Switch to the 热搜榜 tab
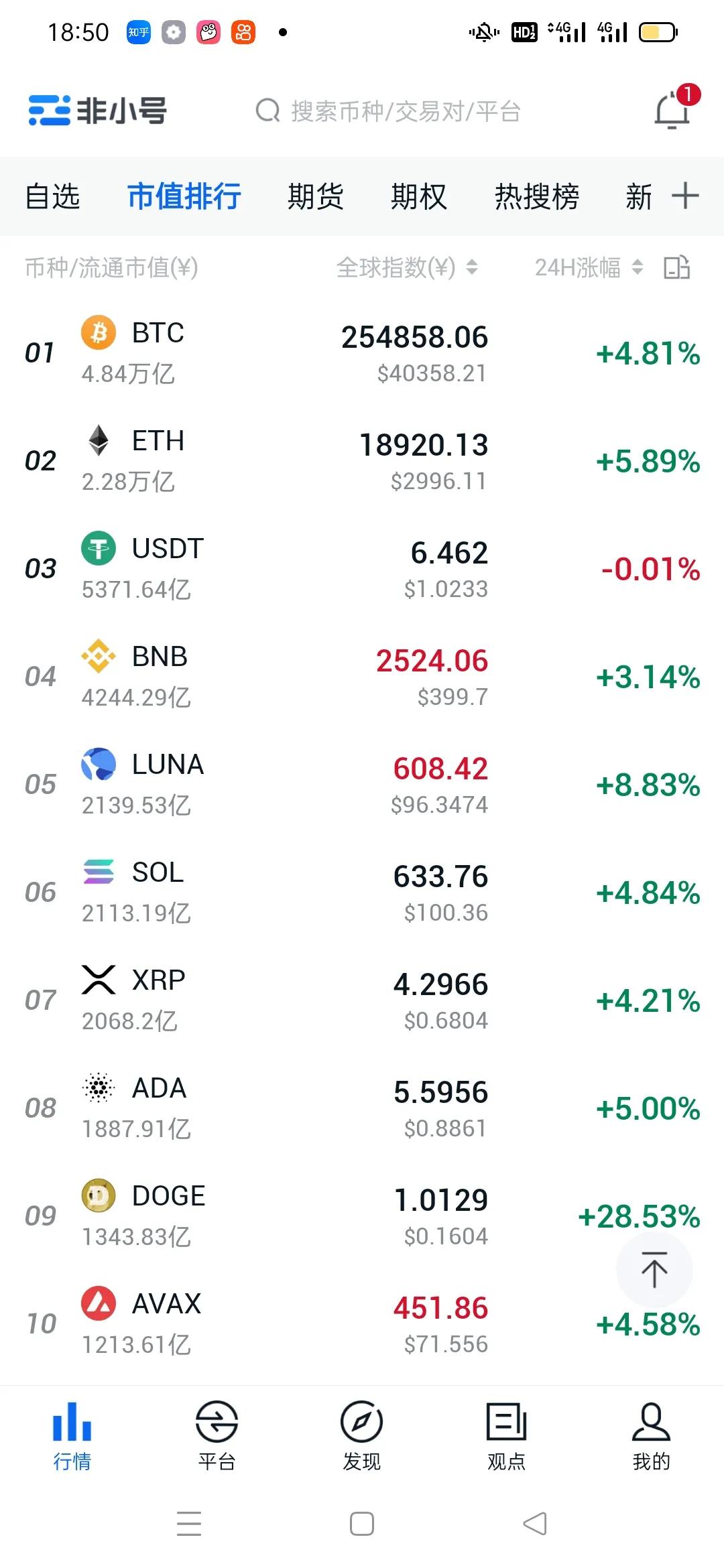This screenshot has height=1568, width=724. click(x=537, y=196)
